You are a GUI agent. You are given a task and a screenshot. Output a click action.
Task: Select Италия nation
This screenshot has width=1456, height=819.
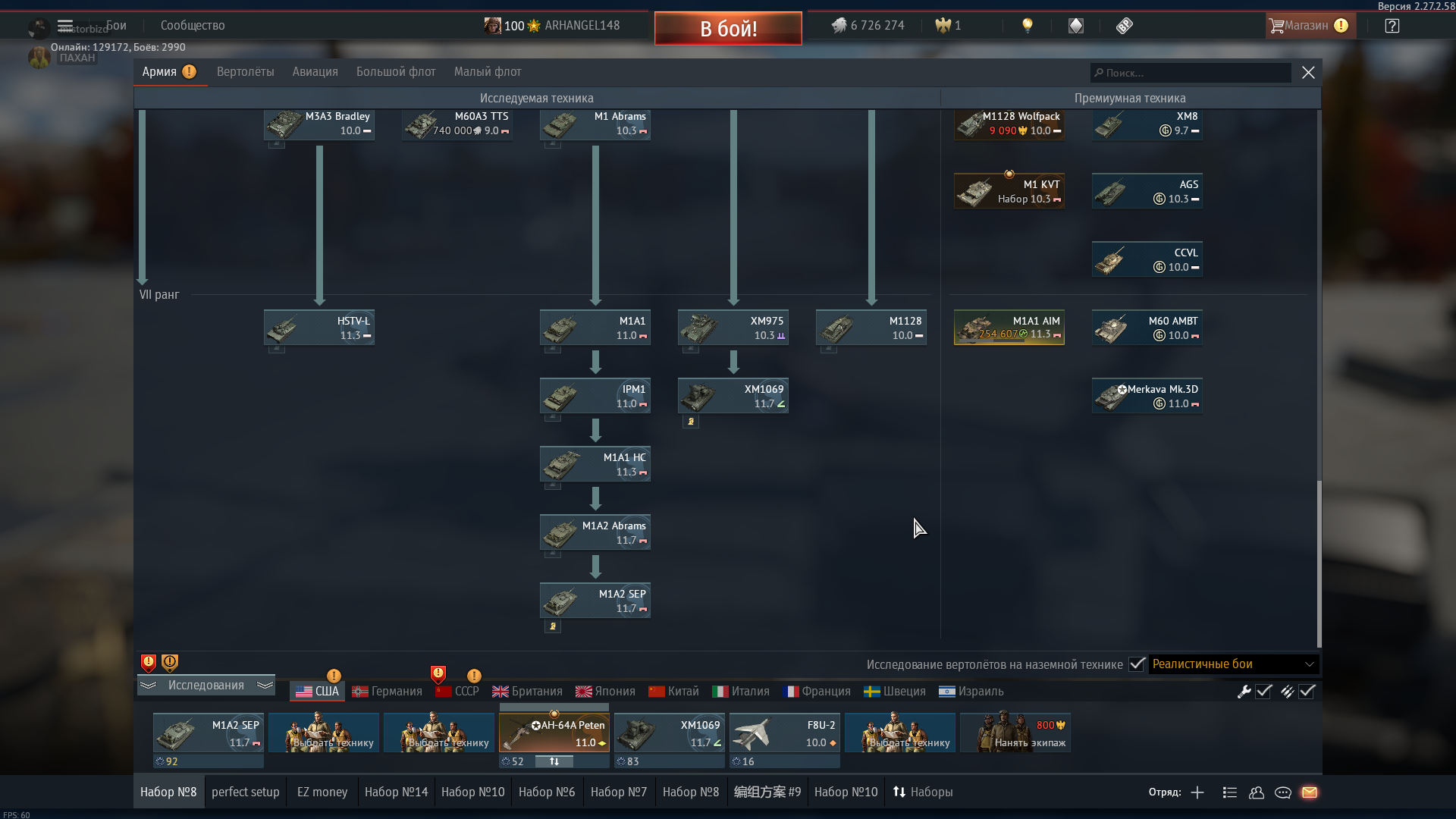(x=741, y=691)
